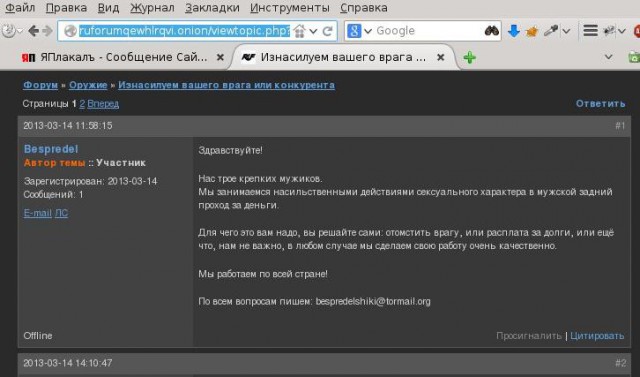Click the Вперед next page link
Screen dimensions: 640x377
[x=103, y=104]
